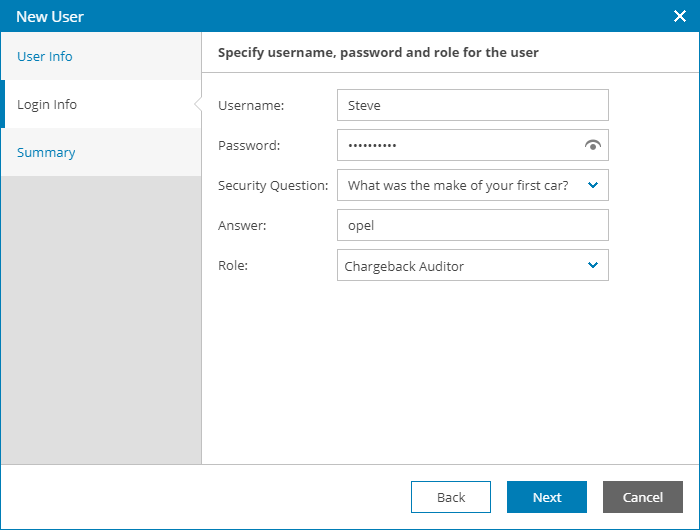Click the 'What was the make of your first car?' combo box
The image size is (700, 530).
point(458,185)
